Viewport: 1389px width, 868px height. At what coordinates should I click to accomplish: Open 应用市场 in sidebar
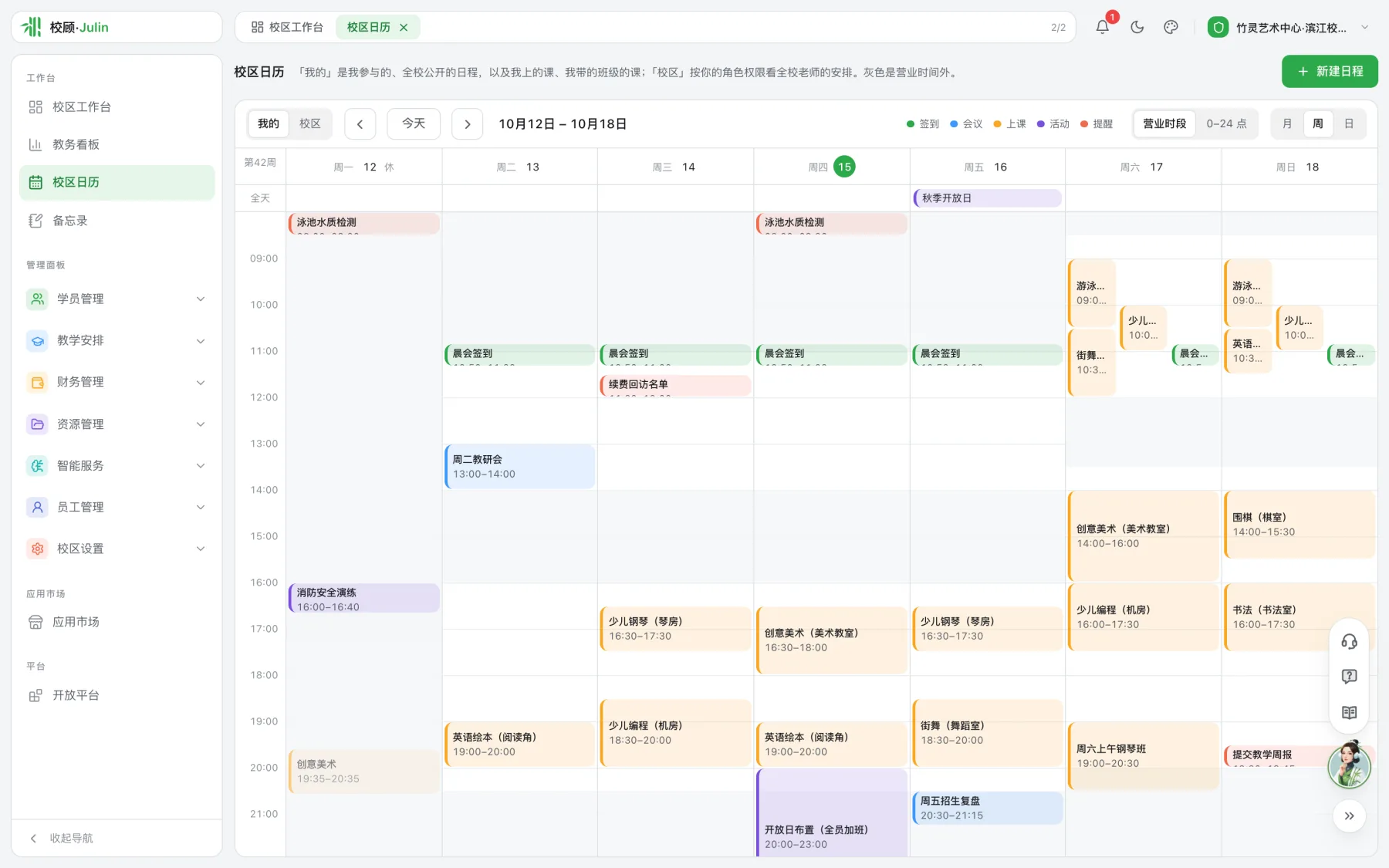(x=117, y=622)
